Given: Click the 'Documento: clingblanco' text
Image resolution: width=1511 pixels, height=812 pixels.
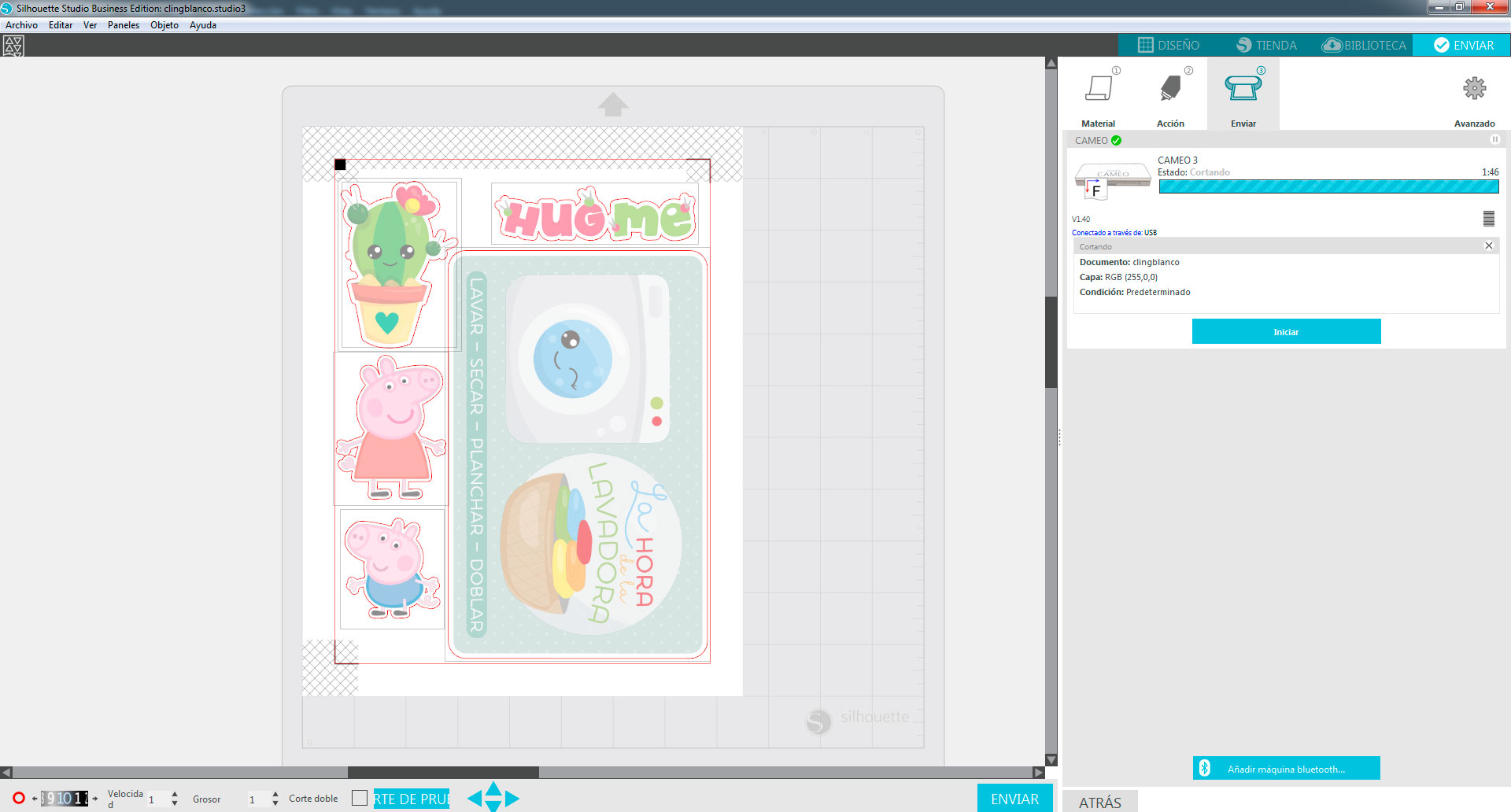Looking at the screenshot, I should (1129, 262).
